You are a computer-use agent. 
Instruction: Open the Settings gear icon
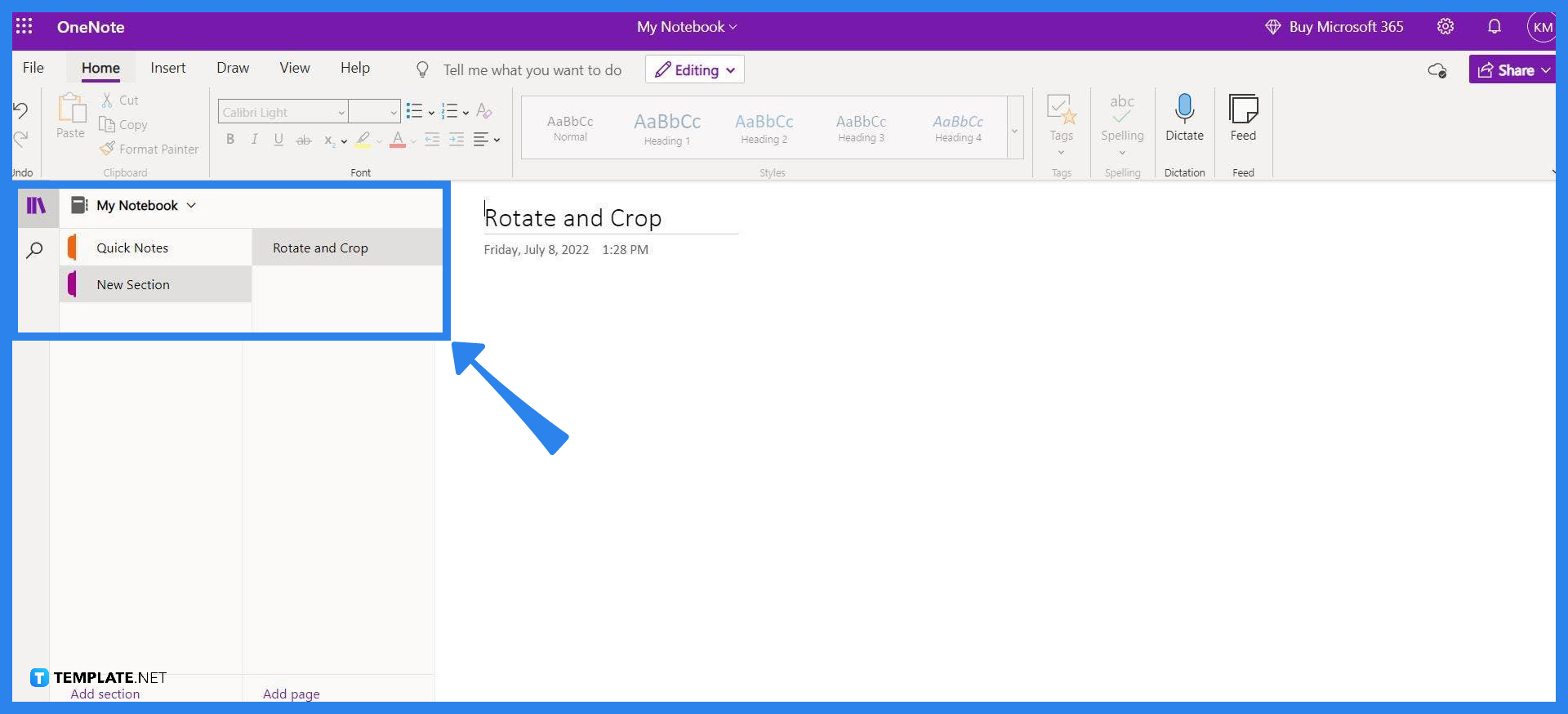[x=1445, y=26]
